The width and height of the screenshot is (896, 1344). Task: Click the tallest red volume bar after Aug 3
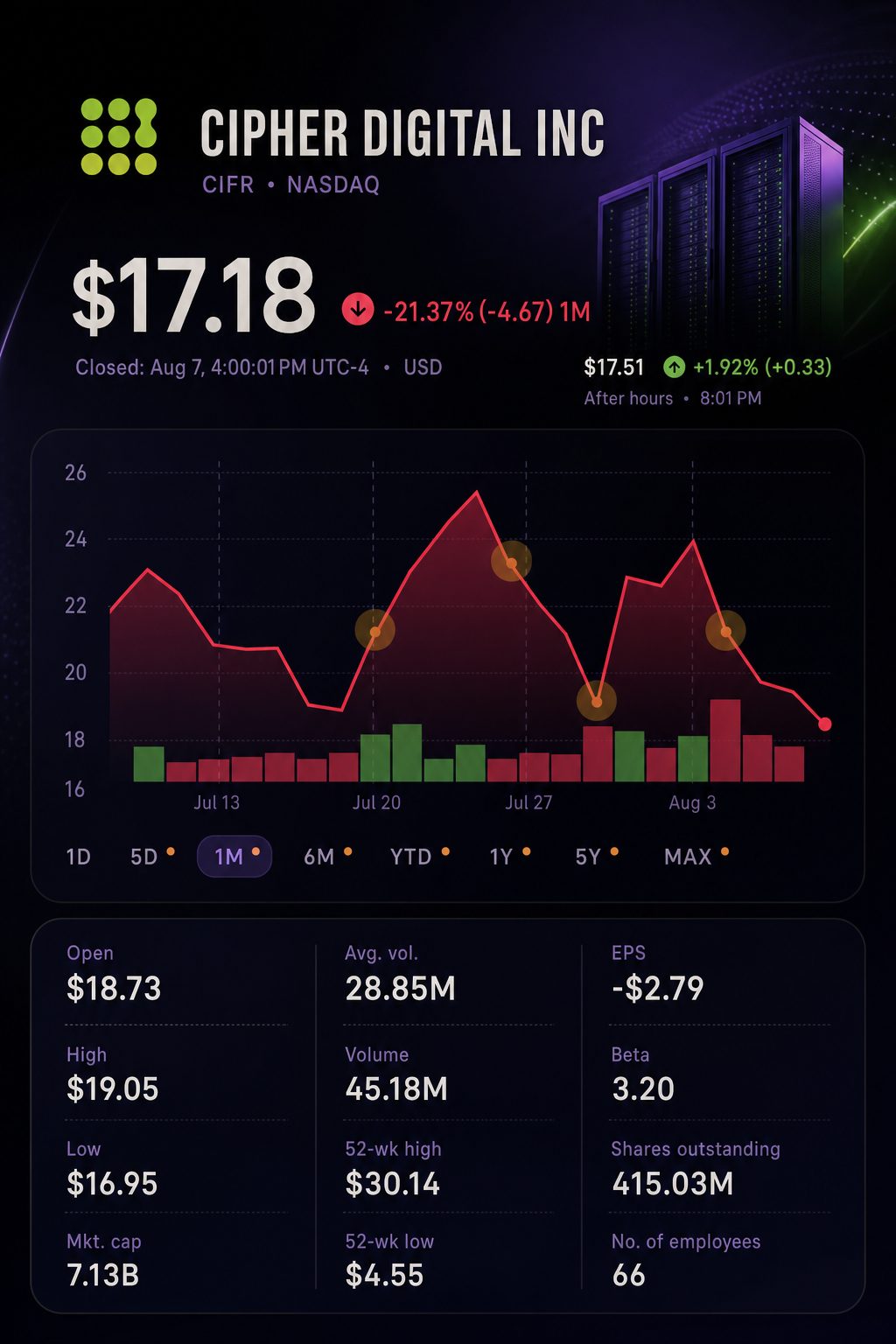724,740
